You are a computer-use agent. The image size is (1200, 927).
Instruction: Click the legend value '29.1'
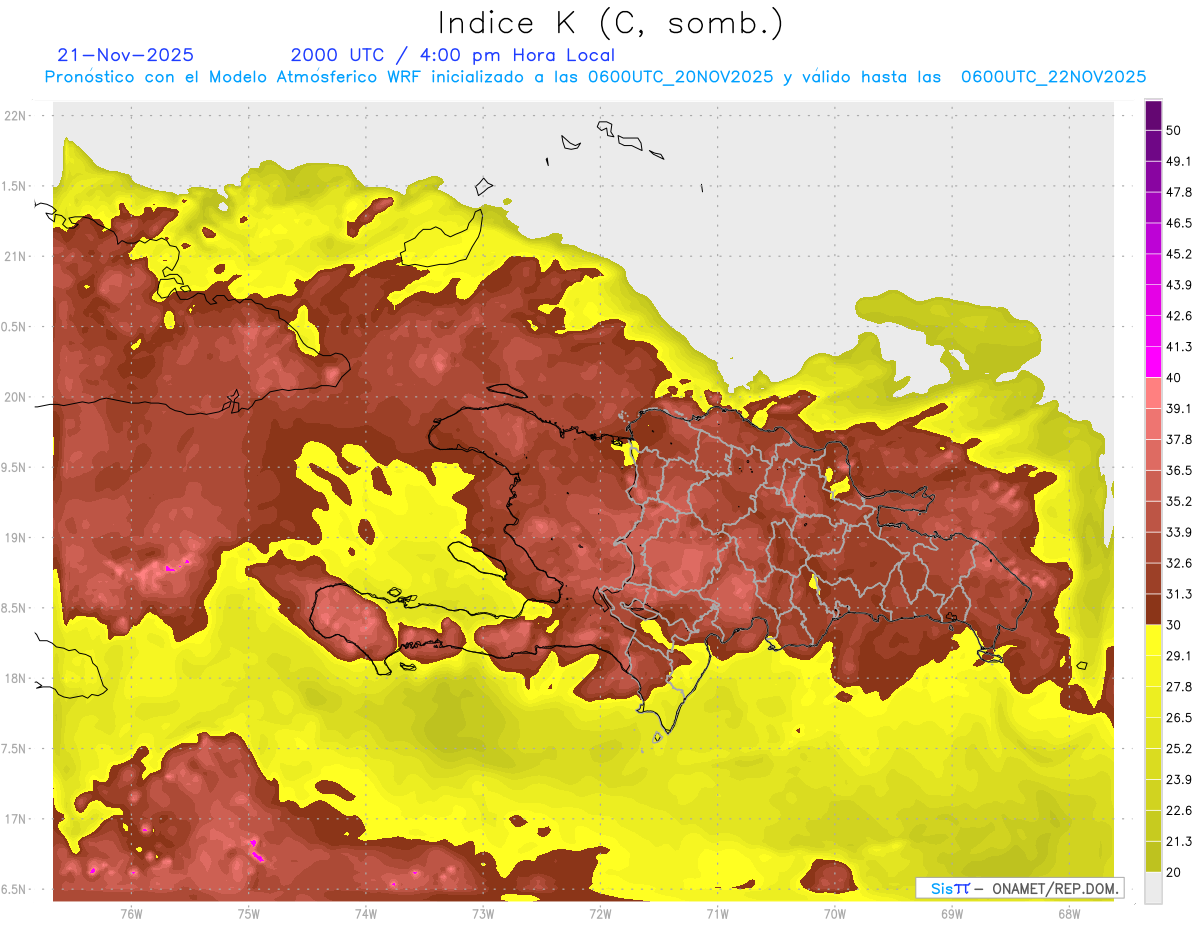click(x=1178, y=656)
